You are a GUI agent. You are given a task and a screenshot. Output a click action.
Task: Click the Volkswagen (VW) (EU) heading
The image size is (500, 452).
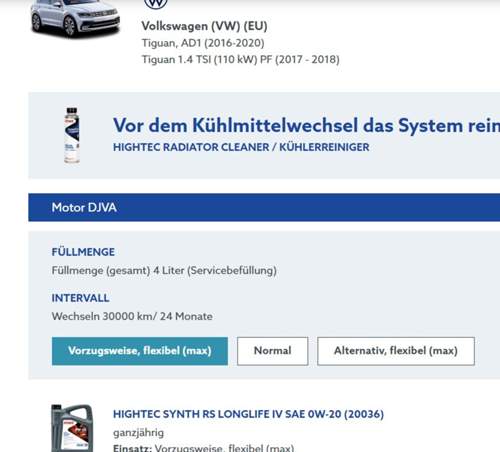tap(204, 26)
